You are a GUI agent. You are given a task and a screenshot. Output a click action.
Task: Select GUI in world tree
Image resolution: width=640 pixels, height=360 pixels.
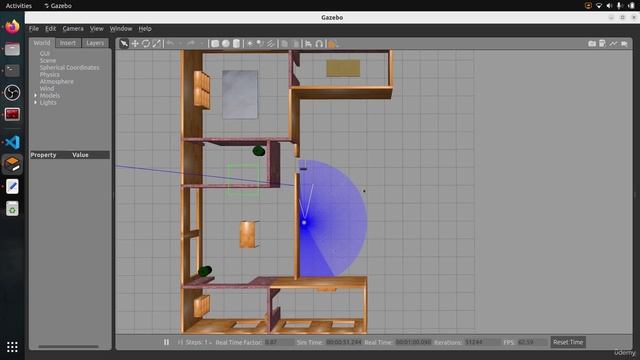(x=45, y=54)
